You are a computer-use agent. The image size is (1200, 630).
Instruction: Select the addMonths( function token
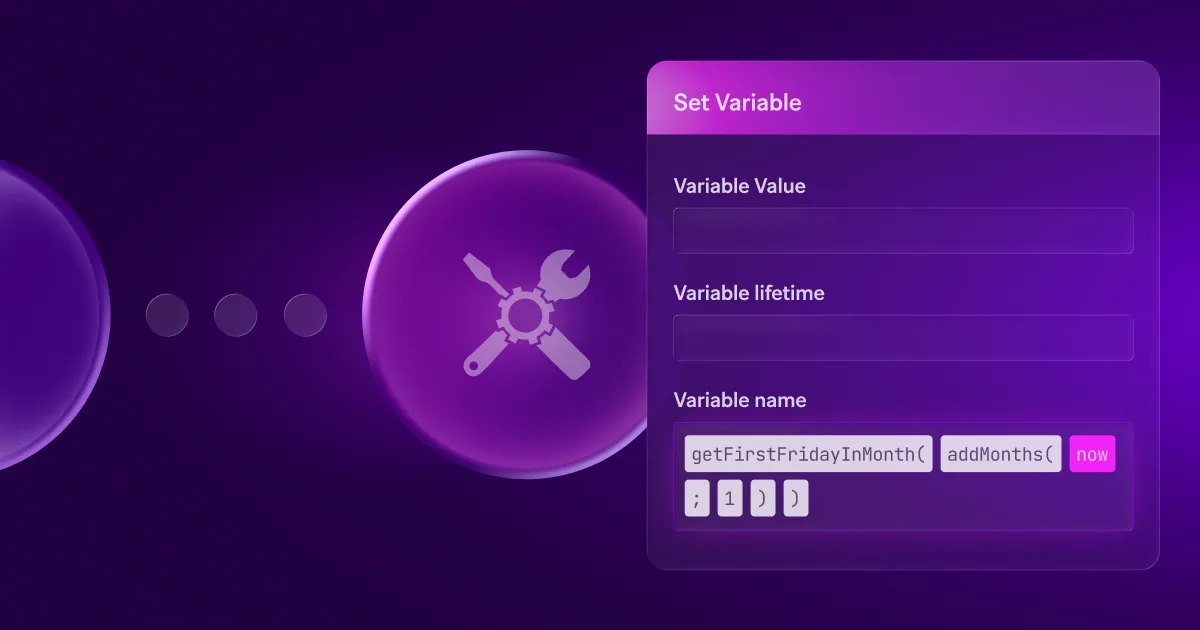(x=1001, y=454)
